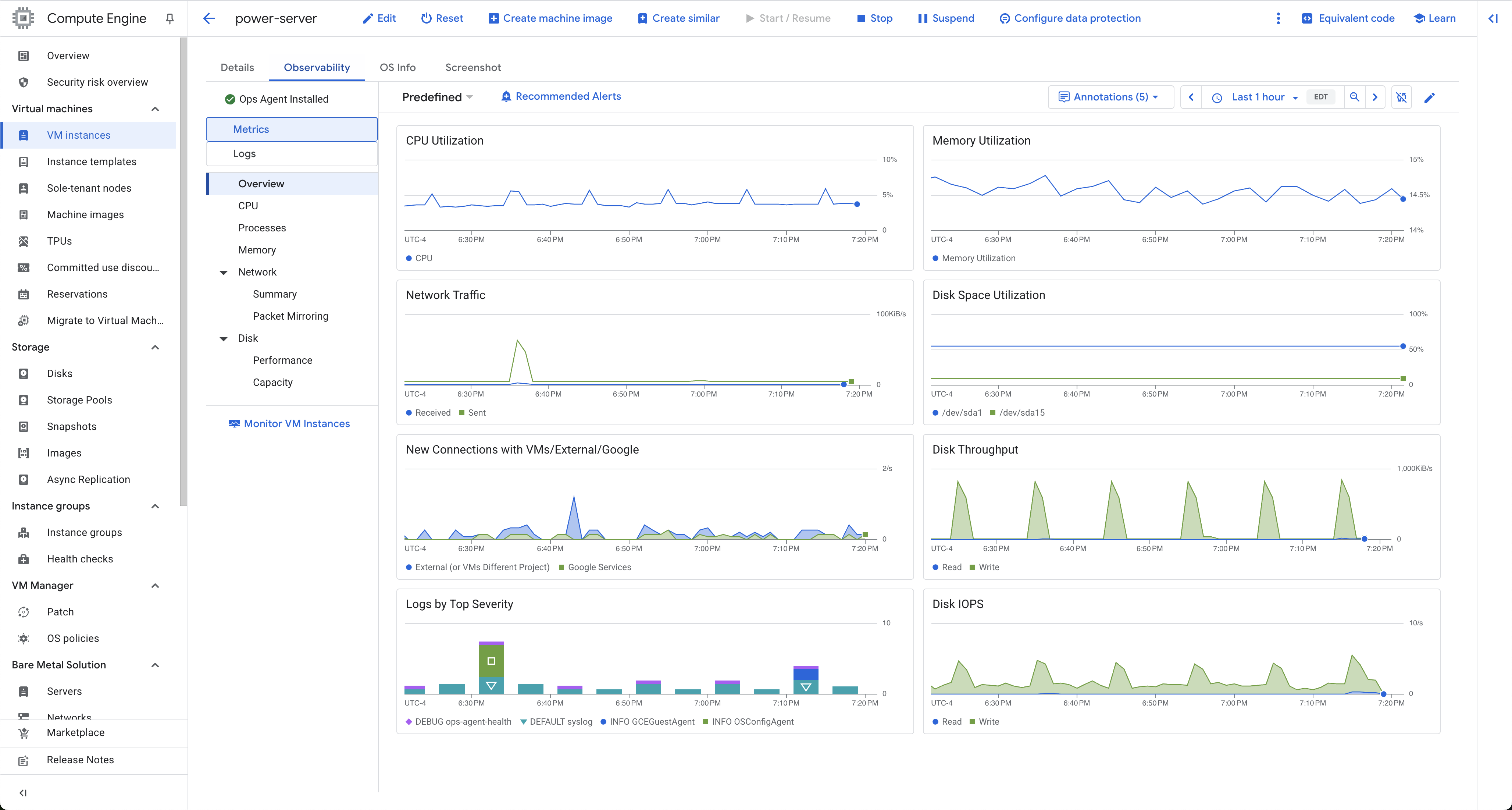This screenshot has height=810, width=1512.
Task: Click the pencil edit dashboard icon
Action: (x=1429, y=97)
